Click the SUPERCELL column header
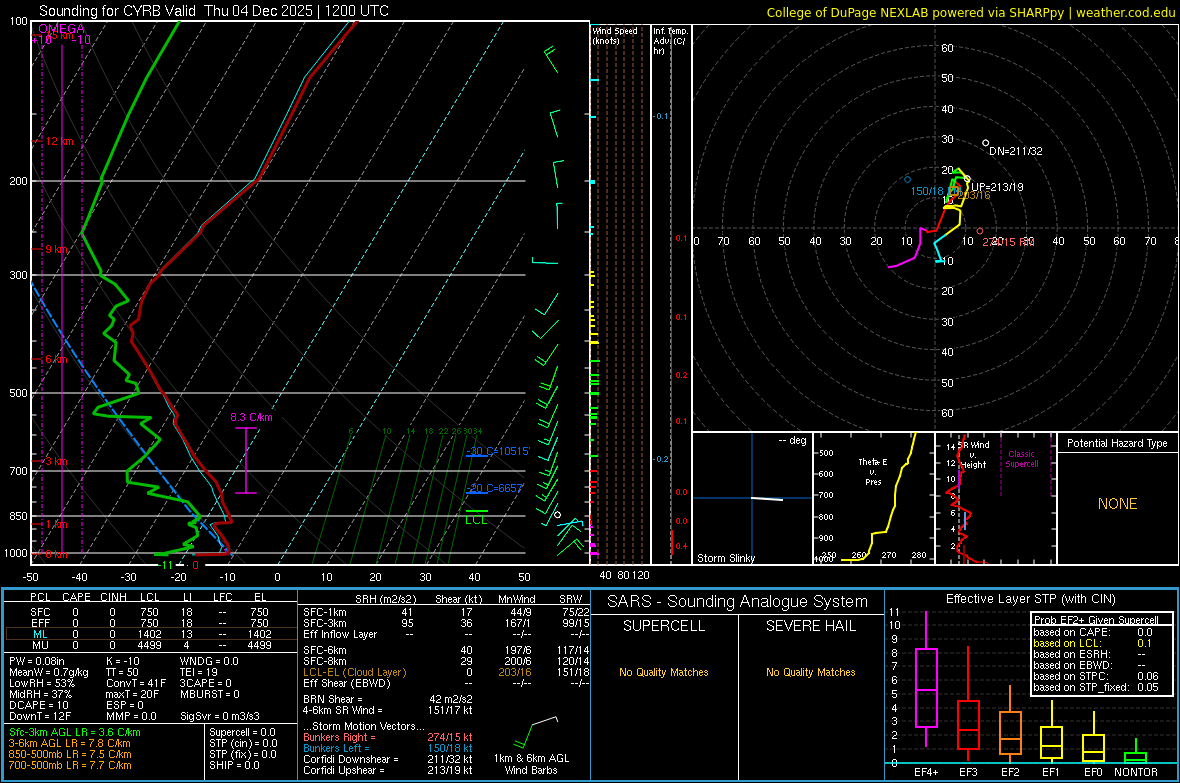 (x=664, y=626)
